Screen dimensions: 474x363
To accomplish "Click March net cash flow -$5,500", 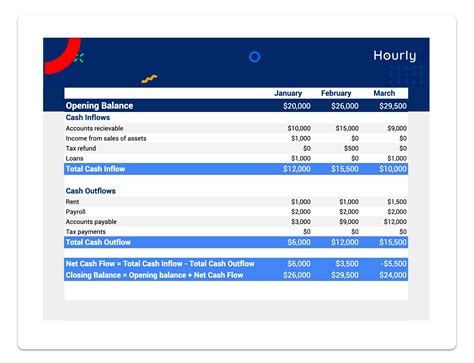I will pos(393,264).
